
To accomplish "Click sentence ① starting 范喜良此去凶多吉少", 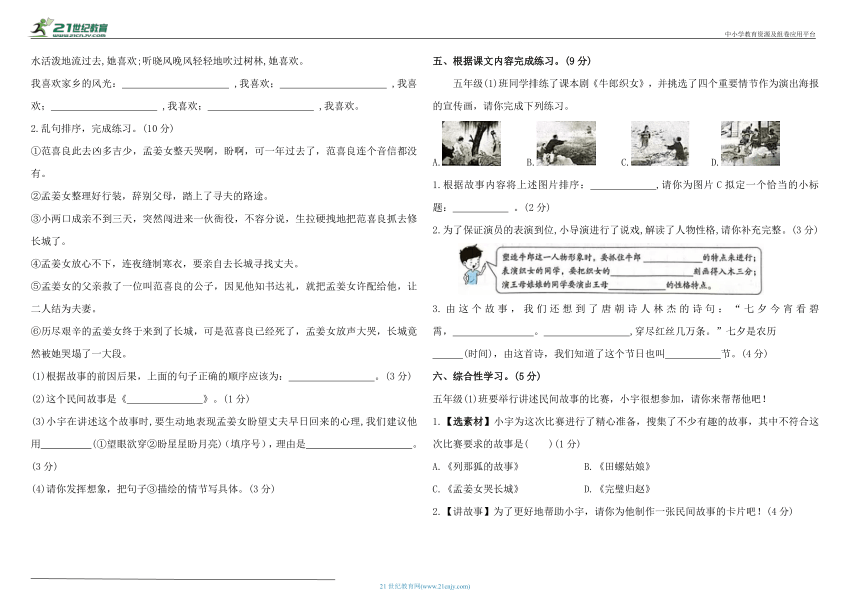I will coord(224,162).
